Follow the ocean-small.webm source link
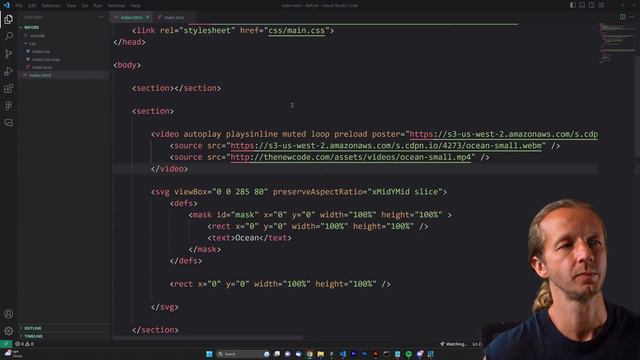Viewport: 640px width, 360px height. [386, 146]
